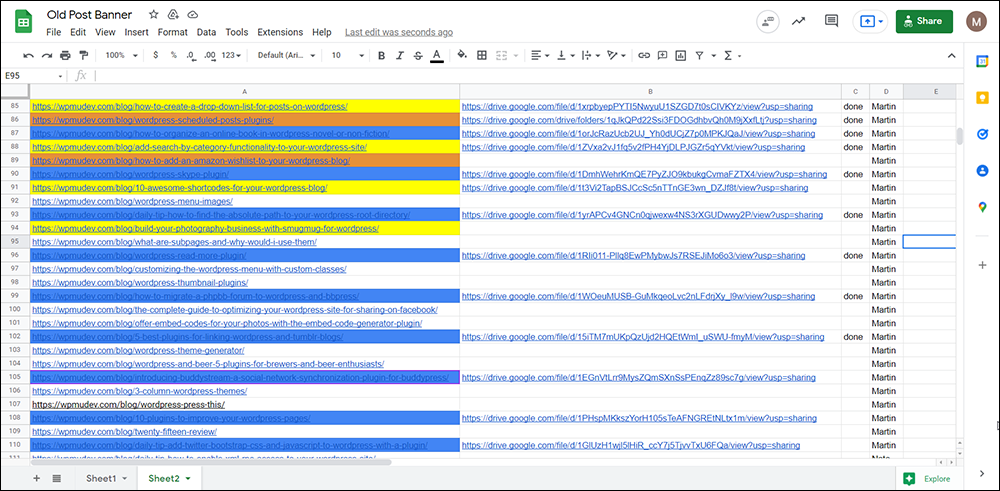Click the wordpress-skype-plugin link in row 90
The width and height of the screenshot is (1000, 491).
[x=130, y=174]
